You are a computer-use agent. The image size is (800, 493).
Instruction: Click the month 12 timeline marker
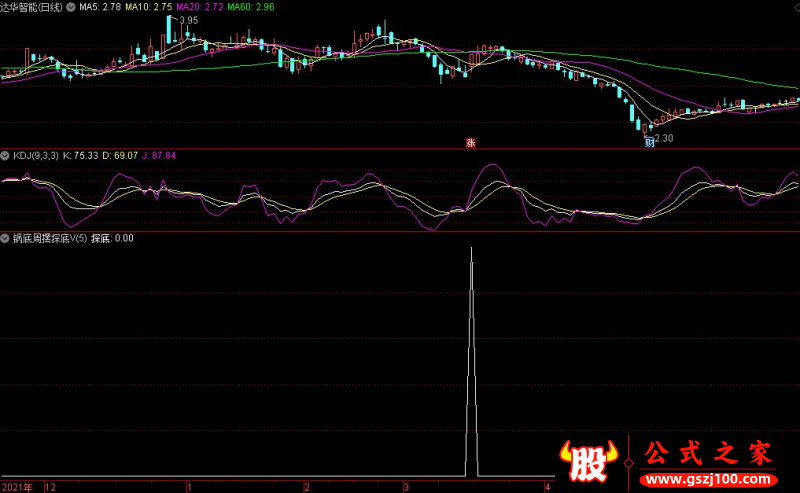tap(50, 487)
